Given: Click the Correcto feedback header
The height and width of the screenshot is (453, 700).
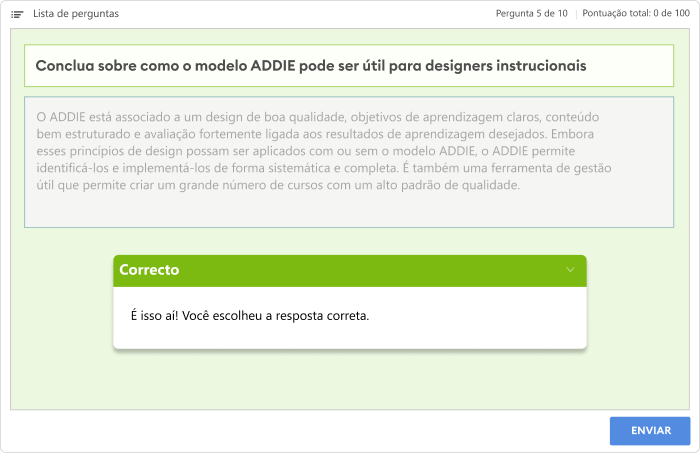Looking at the screenshot, I should [350, 270].
